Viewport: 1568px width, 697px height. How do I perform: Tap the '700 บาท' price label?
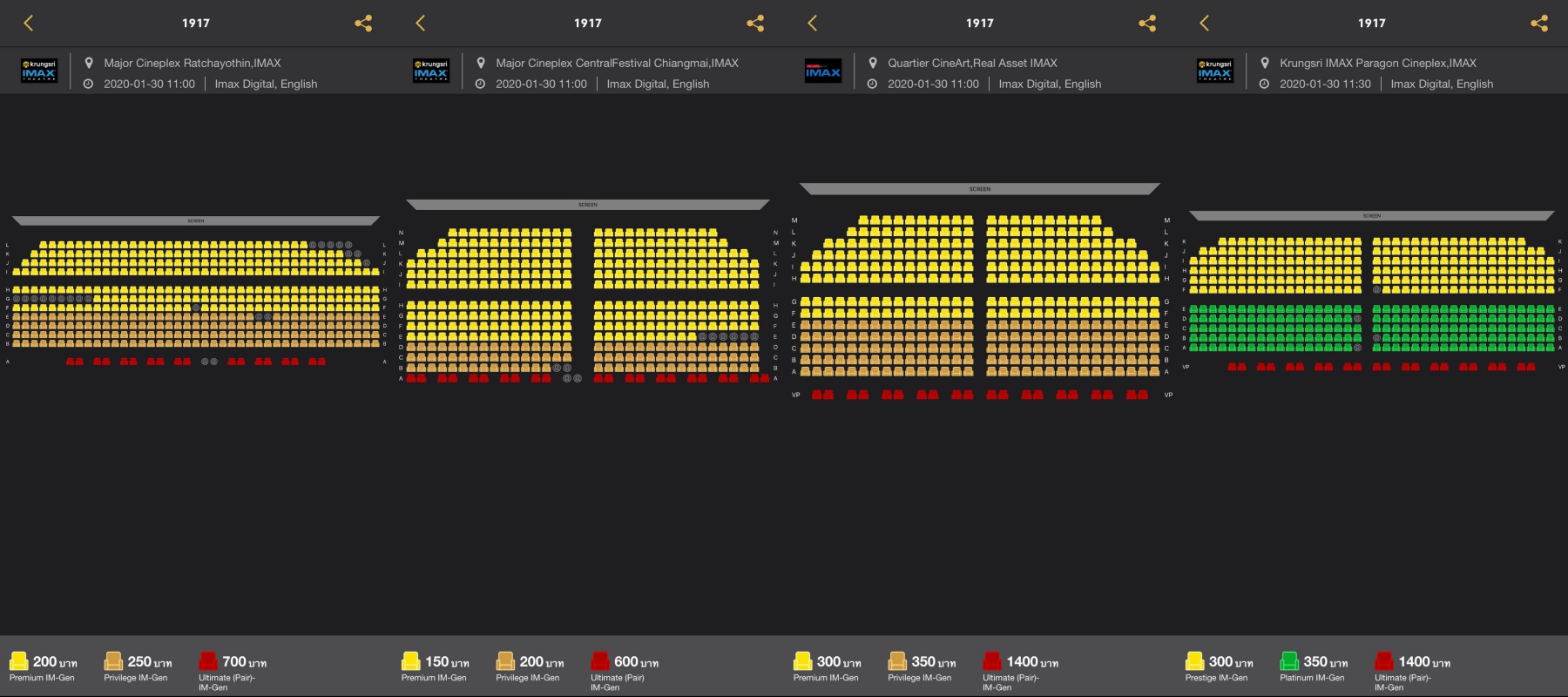click(245, 662)
